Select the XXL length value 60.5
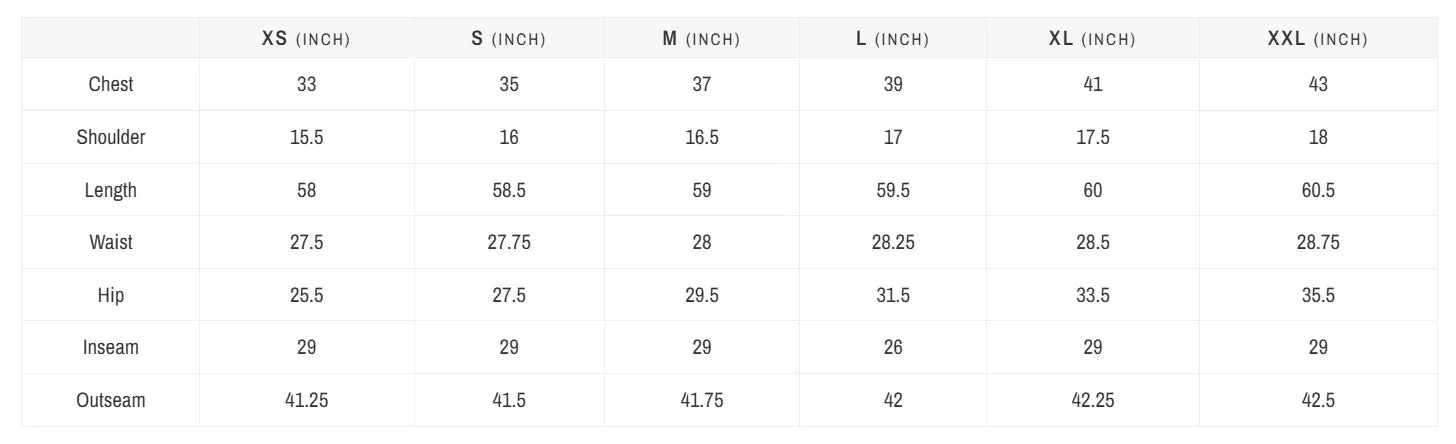This screenshot has height=444, width=1456. [1318, 190]
